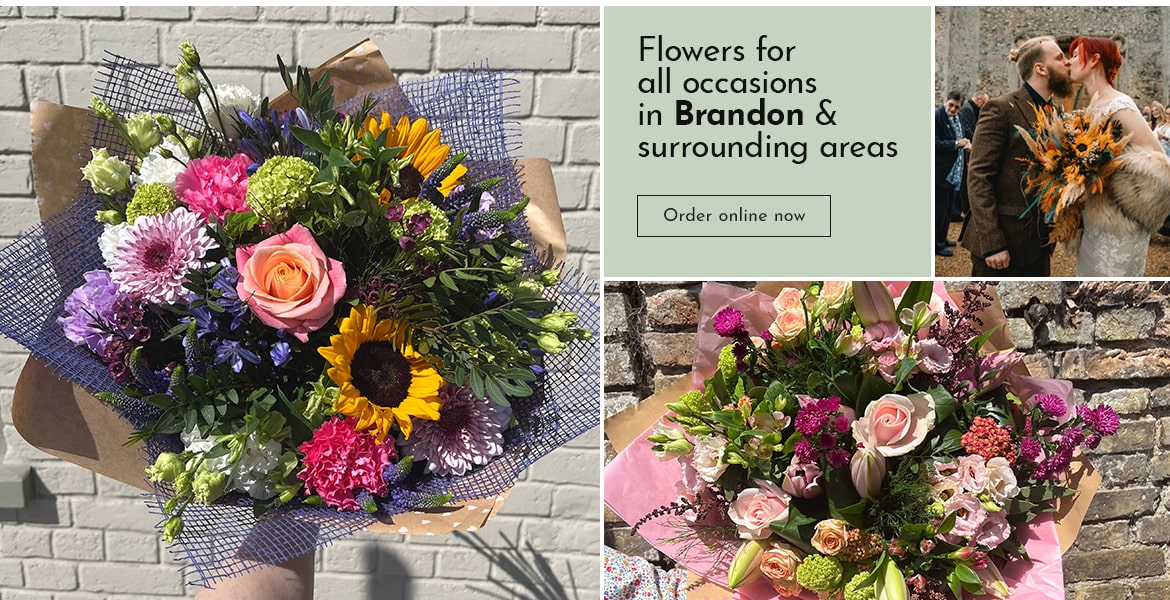Select the peach rose in the large bouquet
1170x600 pixels.
290,280
